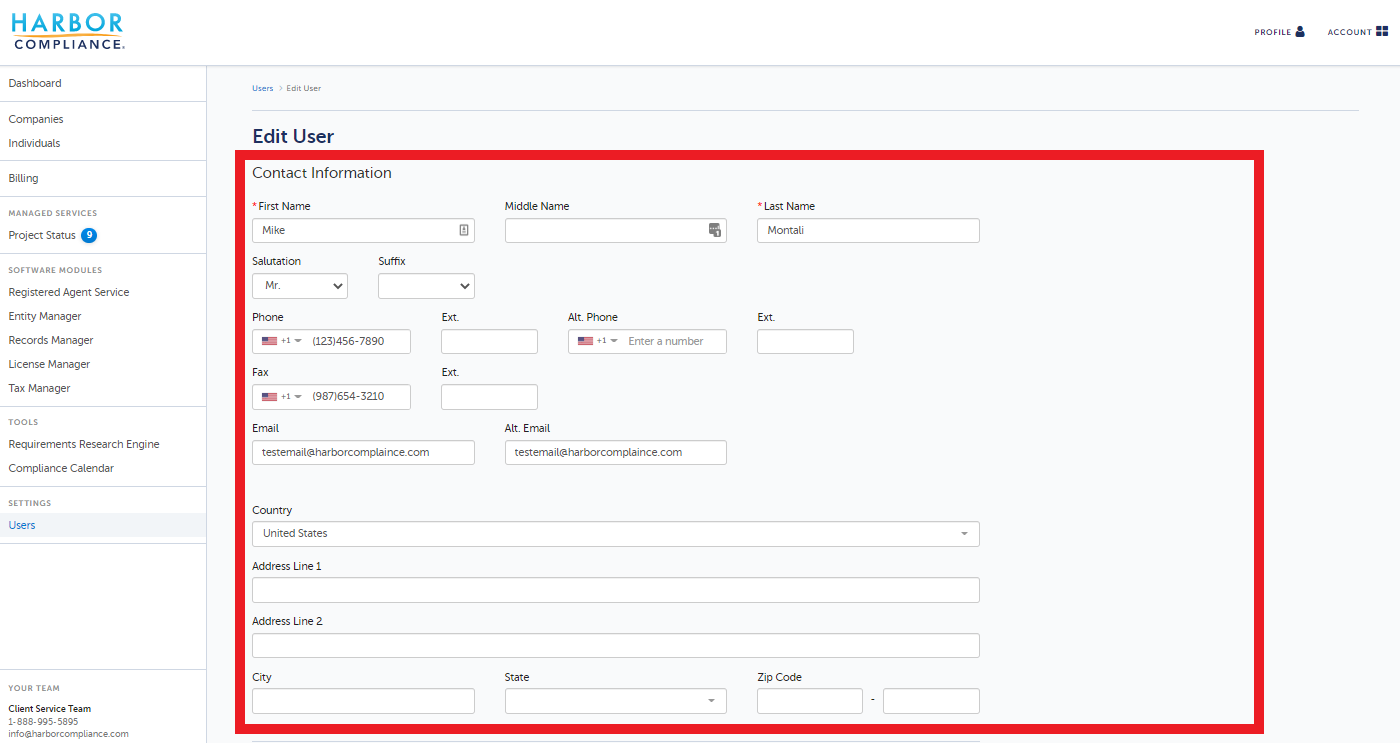
Task: Expand the State dropdown
Action: tap(616, 701)
